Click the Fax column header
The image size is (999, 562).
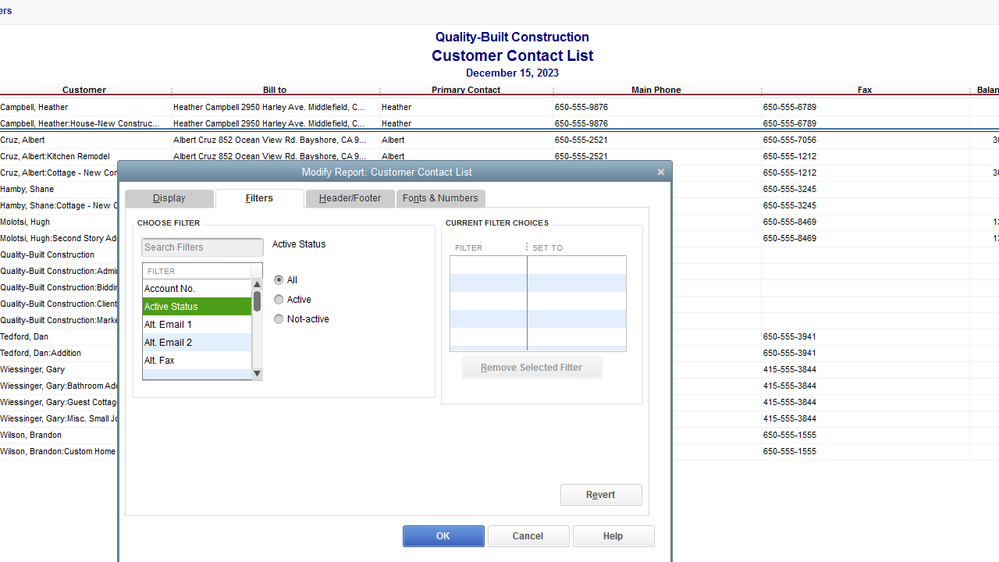[865, 90]
